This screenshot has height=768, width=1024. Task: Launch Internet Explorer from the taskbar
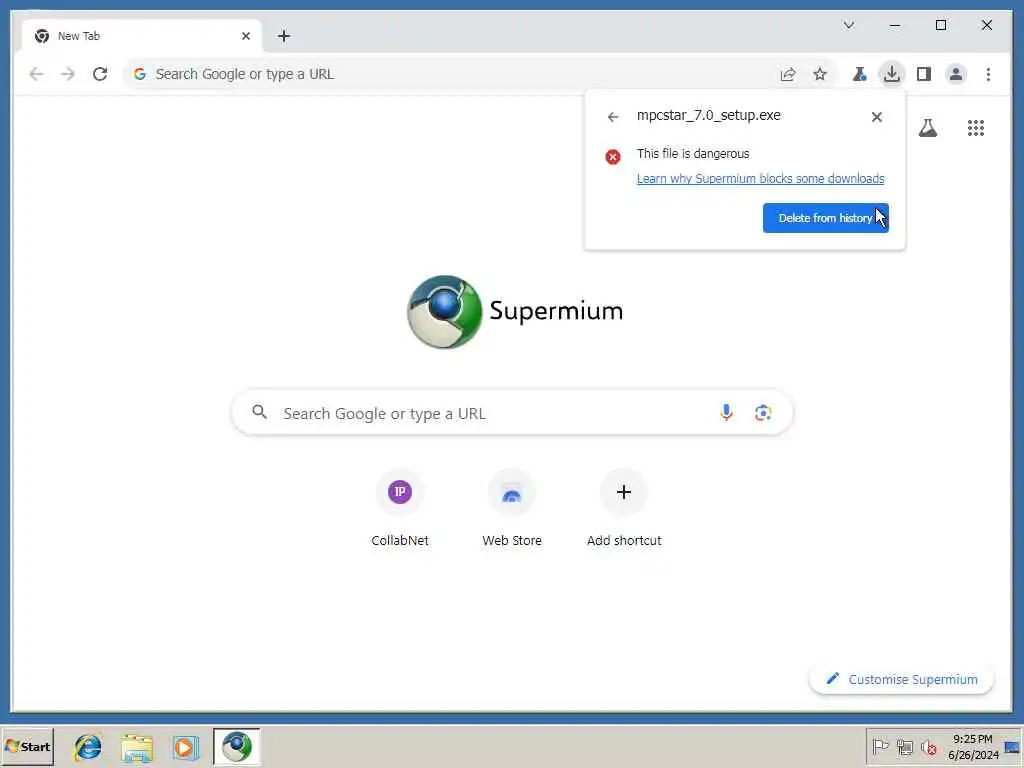pos(88,747)
